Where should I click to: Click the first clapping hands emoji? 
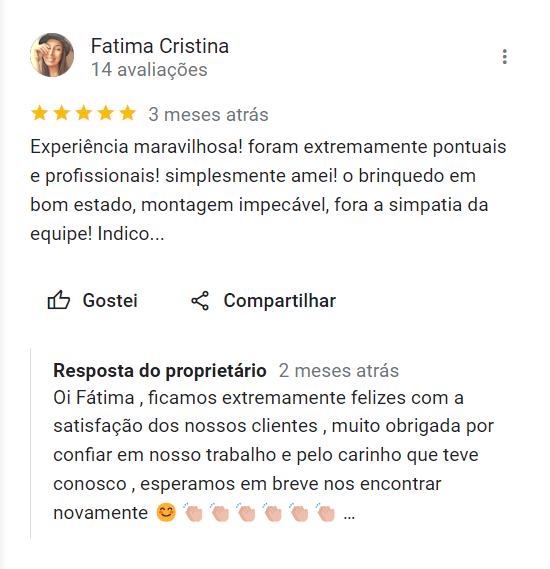[x=193, y=512]
